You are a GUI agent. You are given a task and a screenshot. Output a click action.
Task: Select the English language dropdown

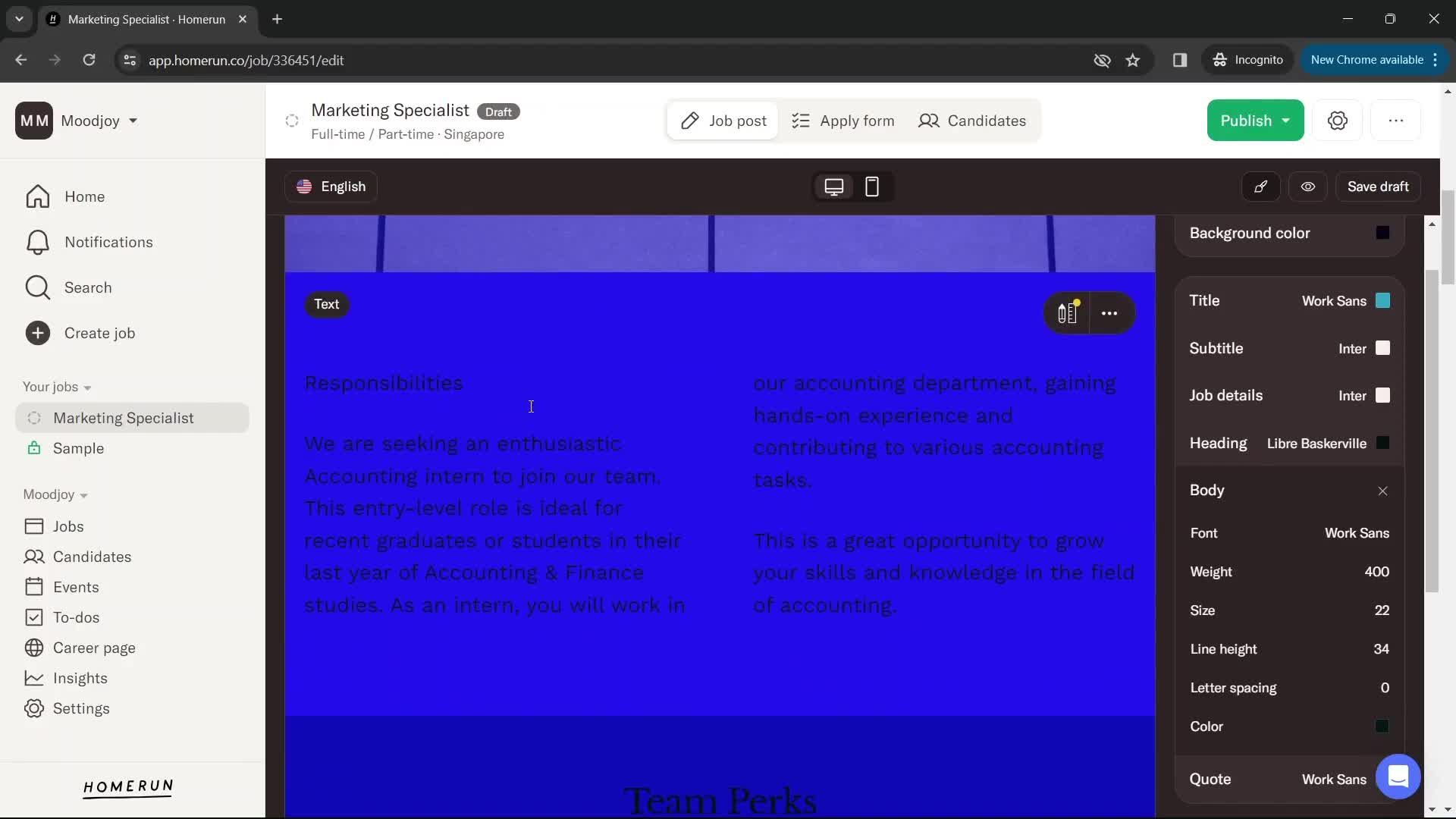coord(332,187)
